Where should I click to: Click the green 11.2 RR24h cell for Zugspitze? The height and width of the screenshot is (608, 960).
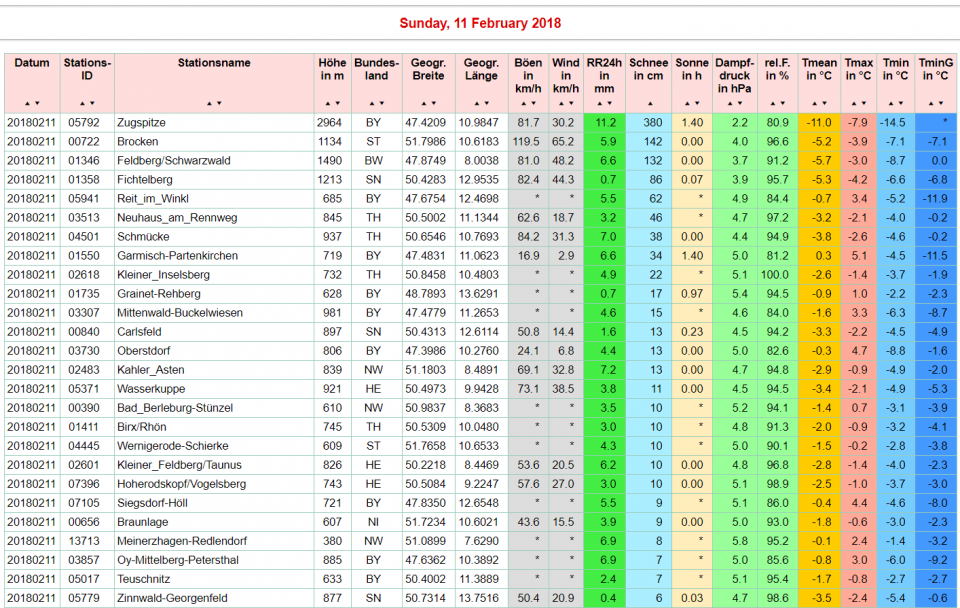click(x=604, y=122)
